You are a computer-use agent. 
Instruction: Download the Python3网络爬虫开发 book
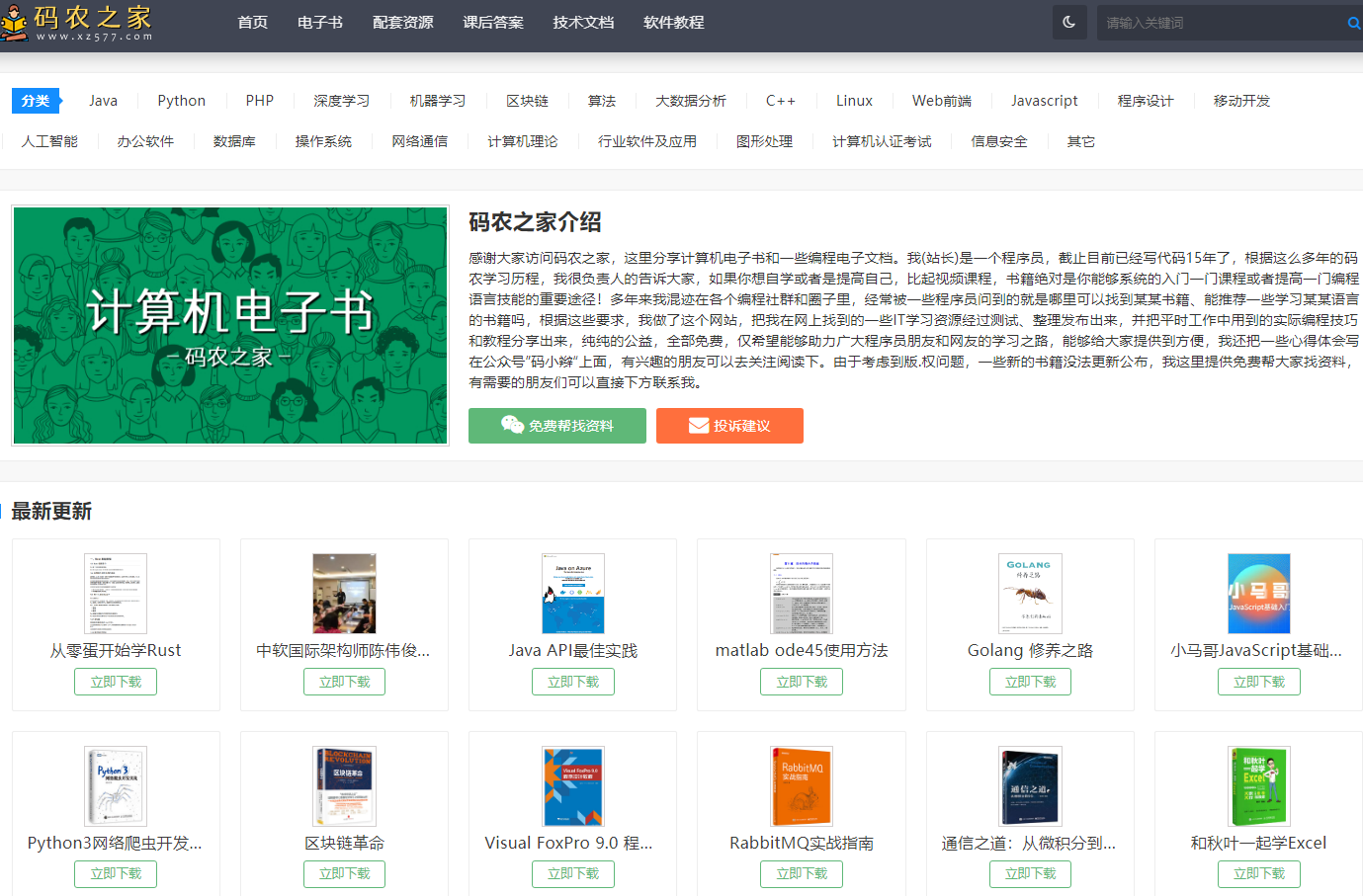point(116,874)
